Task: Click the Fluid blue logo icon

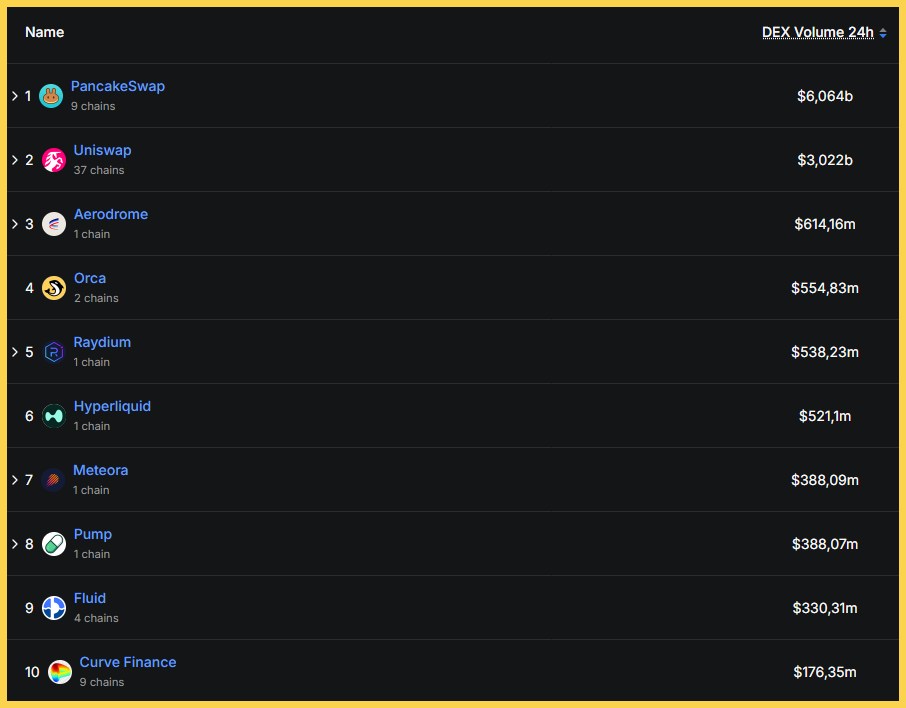Action: click(54, 608)
